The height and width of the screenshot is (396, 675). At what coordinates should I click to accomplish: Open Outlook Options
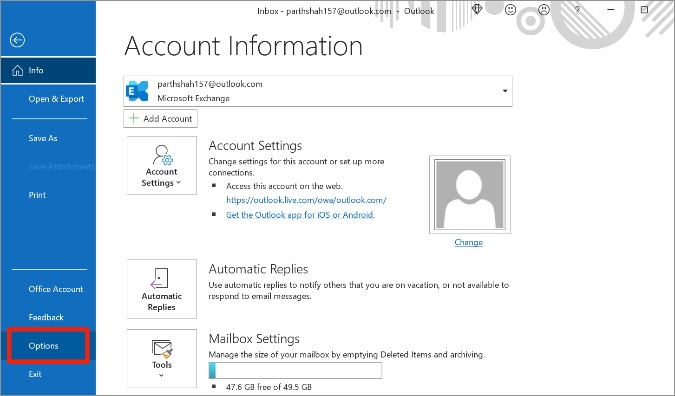48,346
